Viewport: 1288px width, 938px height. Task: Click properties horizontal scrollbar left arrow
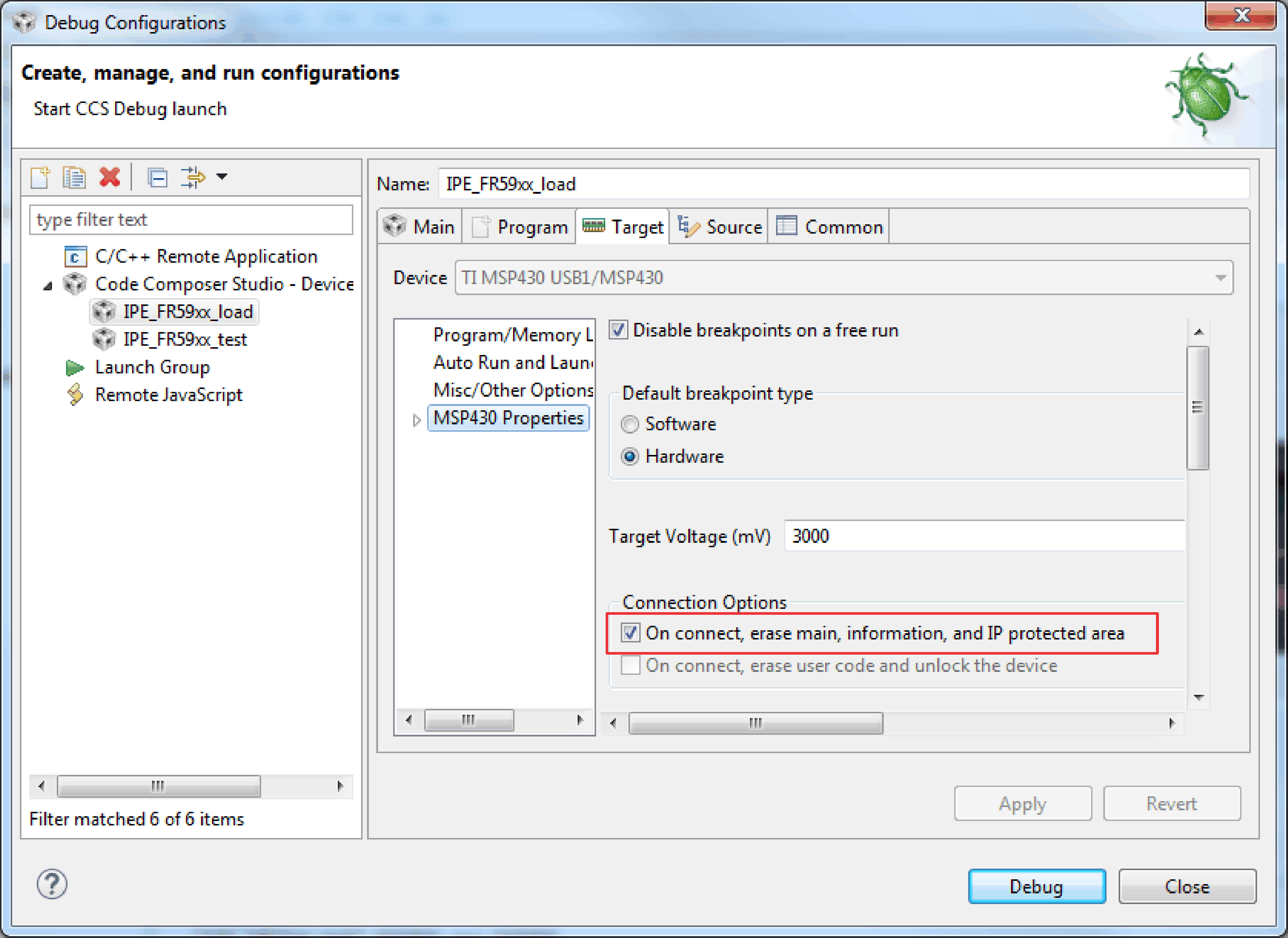(613, 724)
